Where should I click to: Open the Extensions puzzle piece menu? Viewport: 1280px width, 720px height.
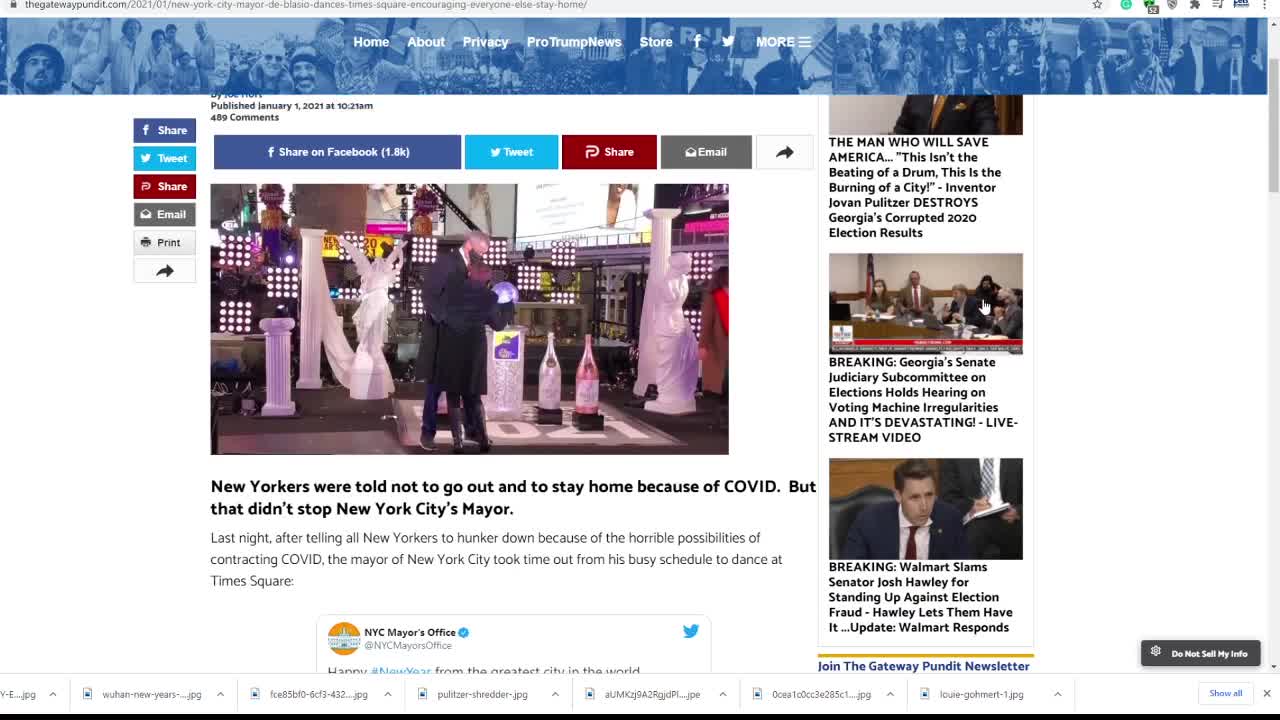point(1194,5)
